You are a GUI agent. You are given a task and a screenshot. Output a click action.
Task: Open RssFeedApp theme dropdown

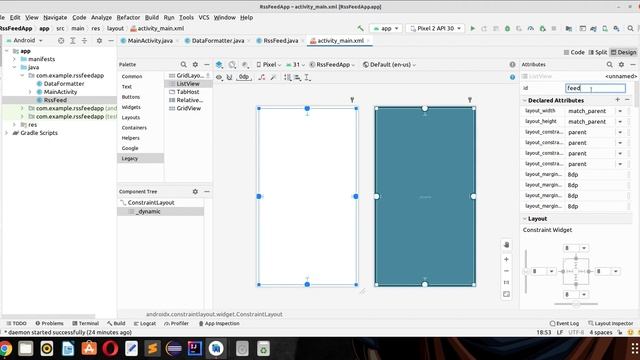click(332, 64)
